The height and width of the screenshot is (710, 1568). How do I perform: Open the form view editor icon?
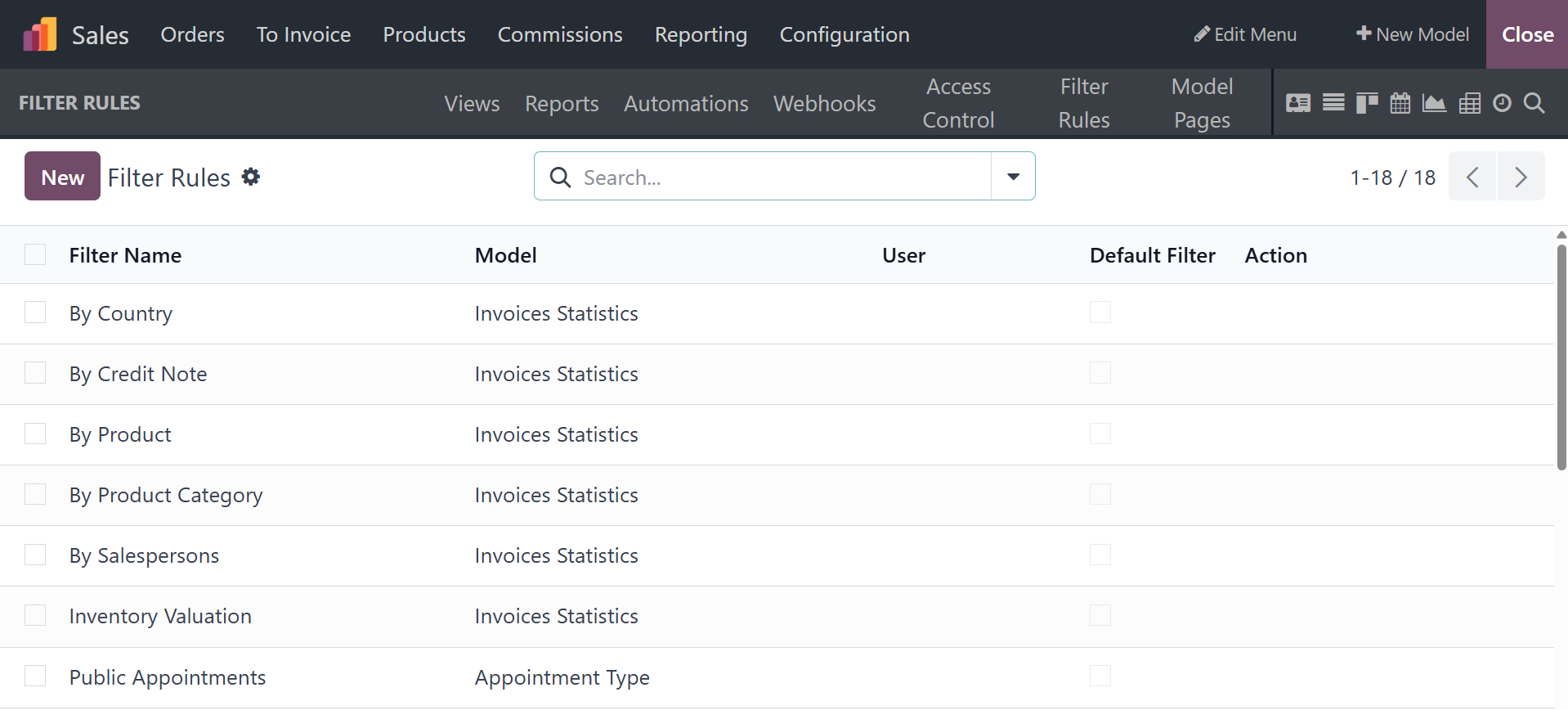1297,103
